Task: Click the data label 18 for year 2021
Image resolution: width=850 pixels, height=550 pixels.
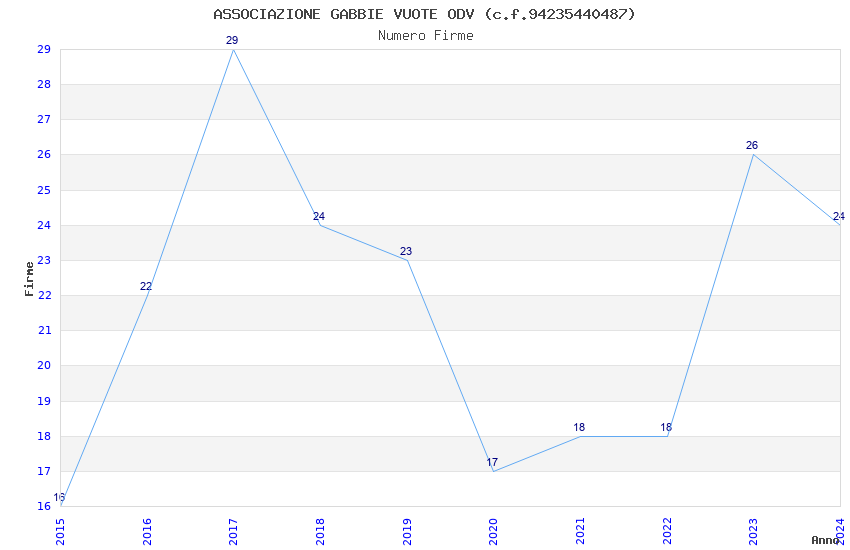Action: coord(579,427)
